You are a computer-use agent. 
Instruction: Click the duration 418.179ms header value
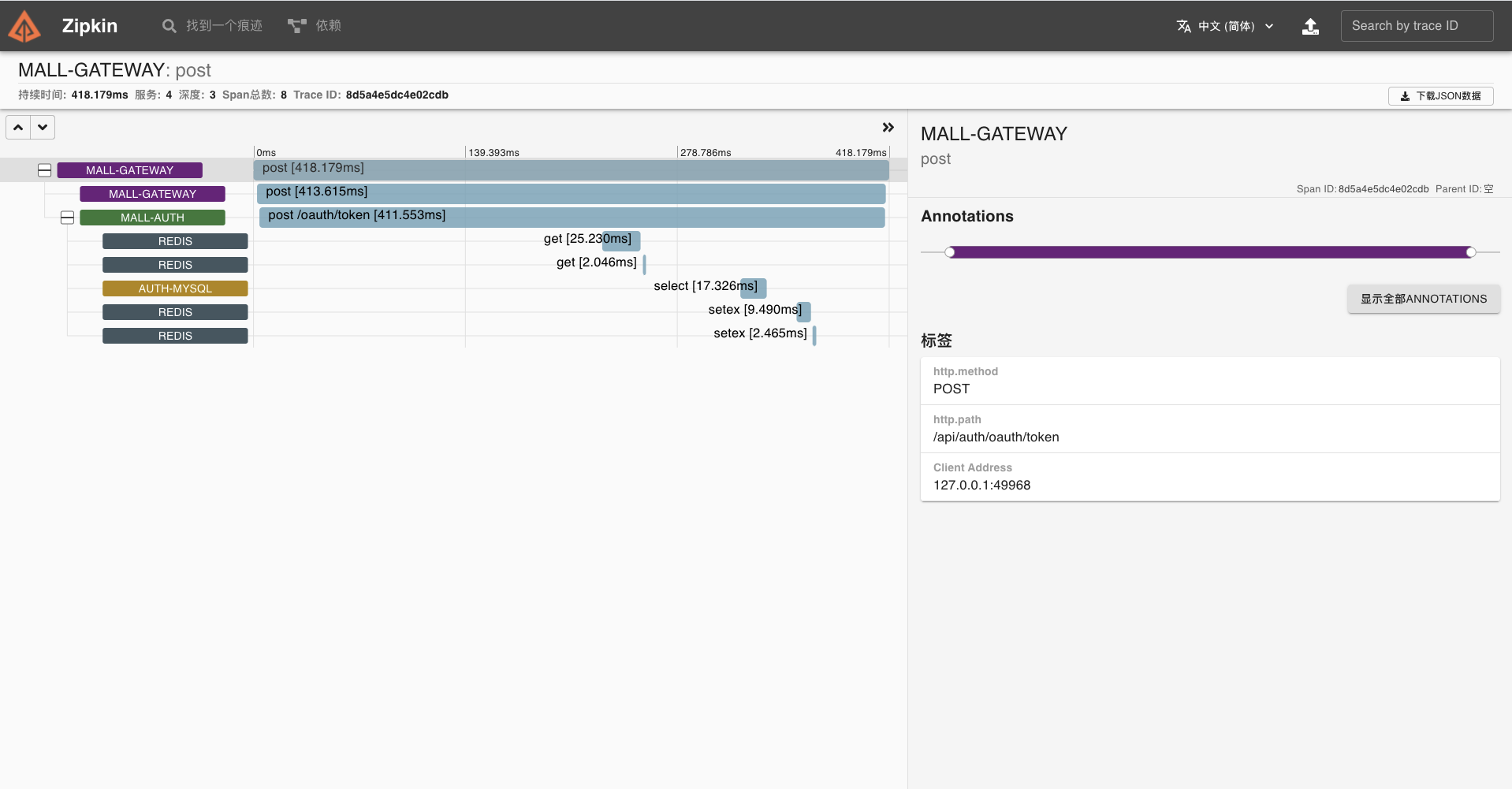pyautogui.click(x=99, y=95)
